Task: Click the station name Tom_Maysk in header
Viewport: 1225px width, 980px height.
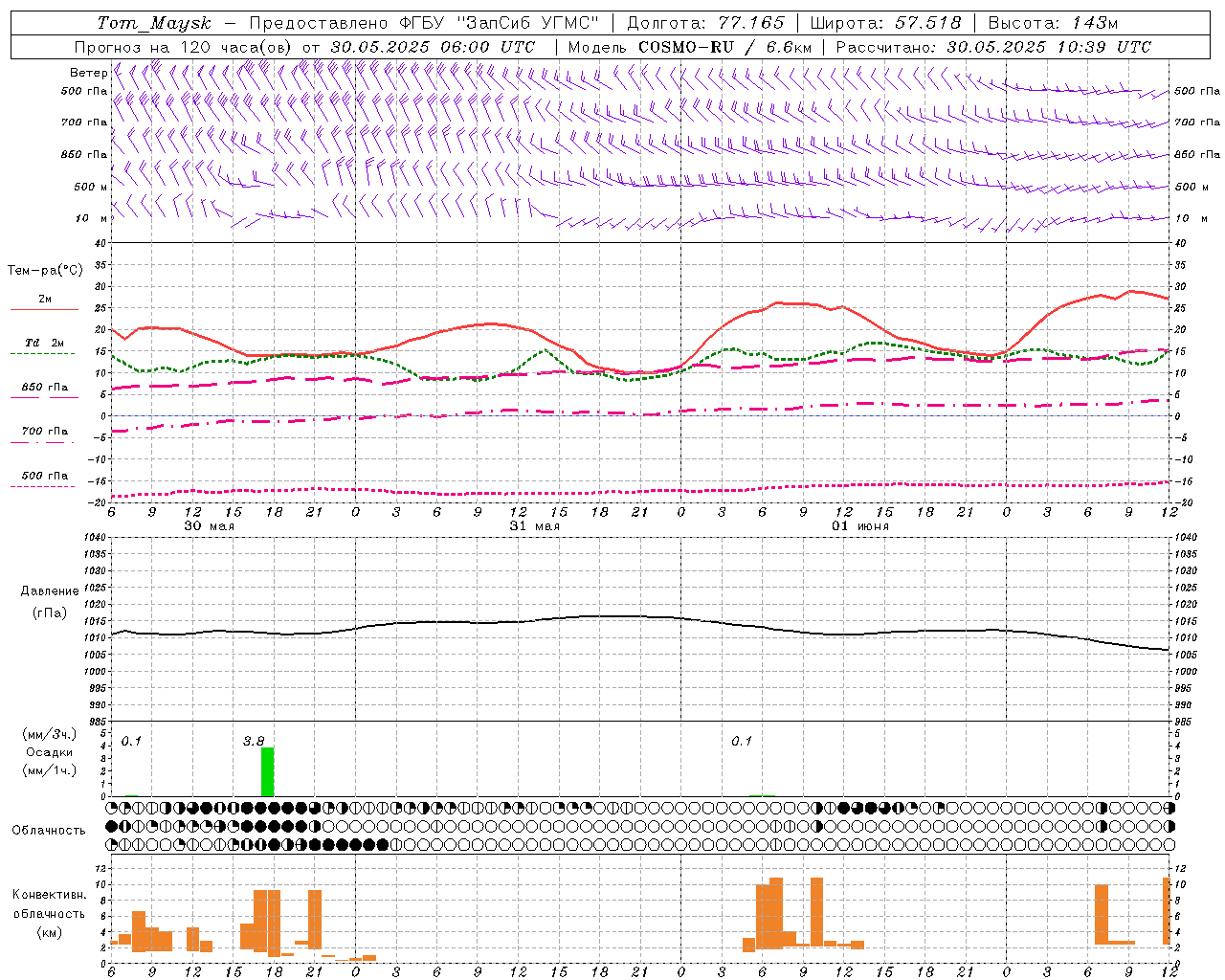Action: pyautogui.click(x=154, y=23)
